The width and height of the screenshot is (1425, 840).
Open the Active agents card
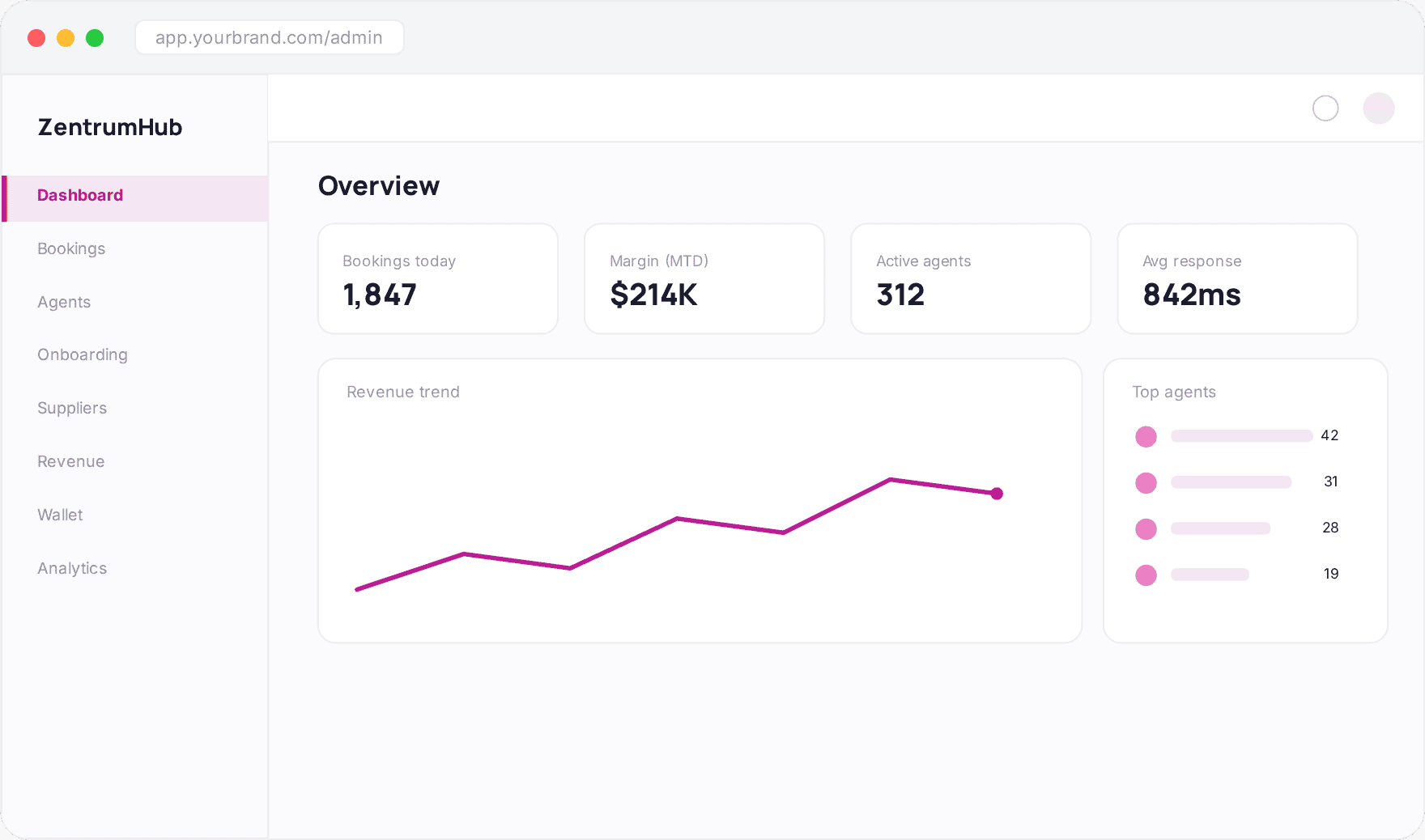pos(971,278)
